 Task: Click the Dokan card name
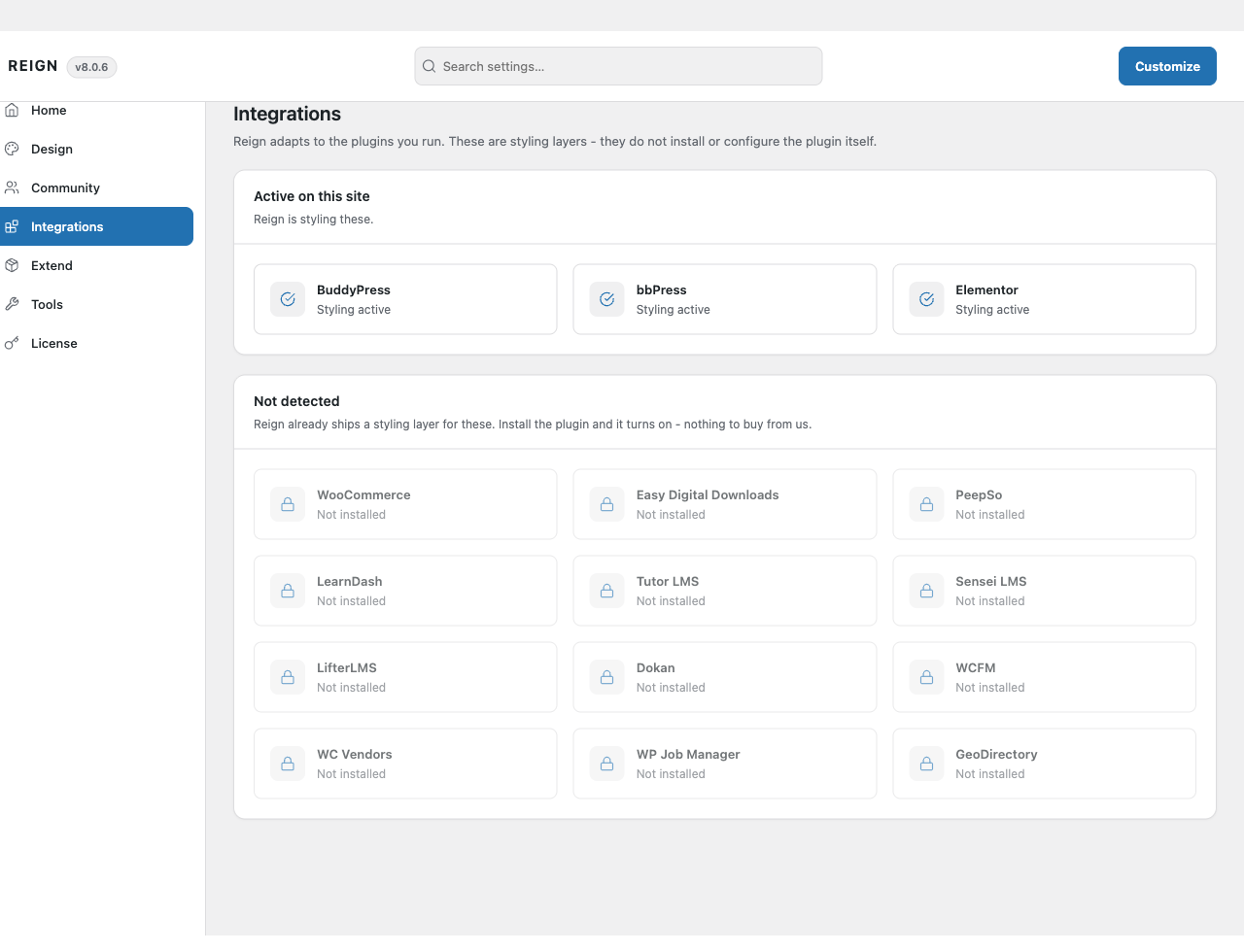(656, 667)
